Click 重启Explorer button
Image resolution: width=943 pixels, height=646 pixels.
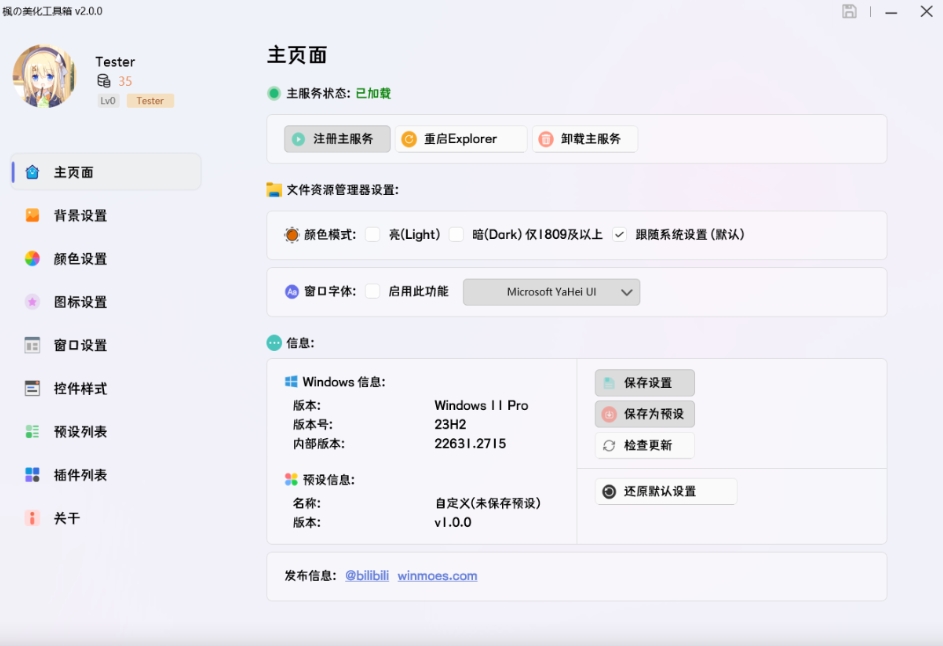pos(461,139)
